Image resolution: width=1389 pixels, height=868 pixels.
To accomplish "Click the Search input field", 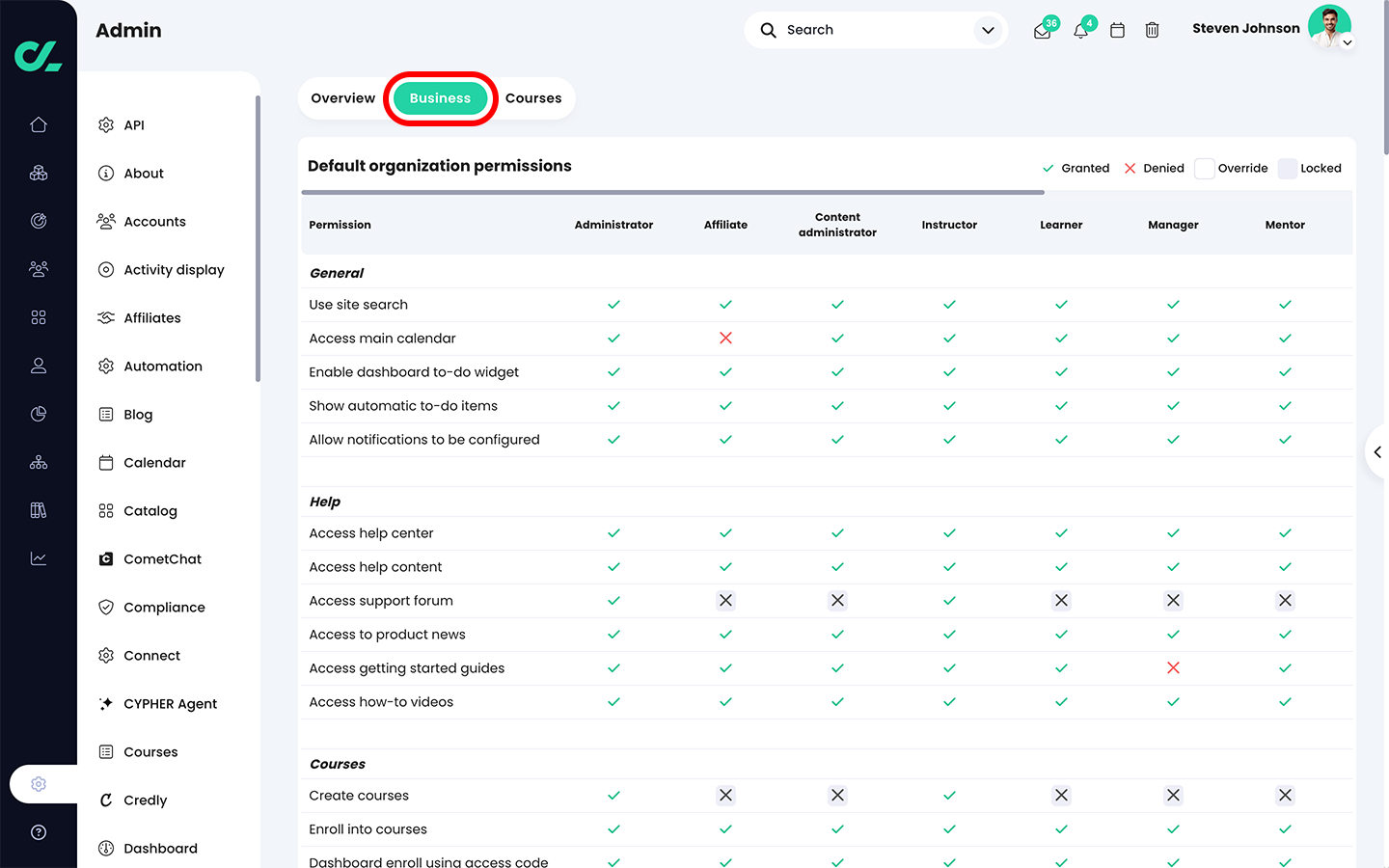I will coord(876,30).
